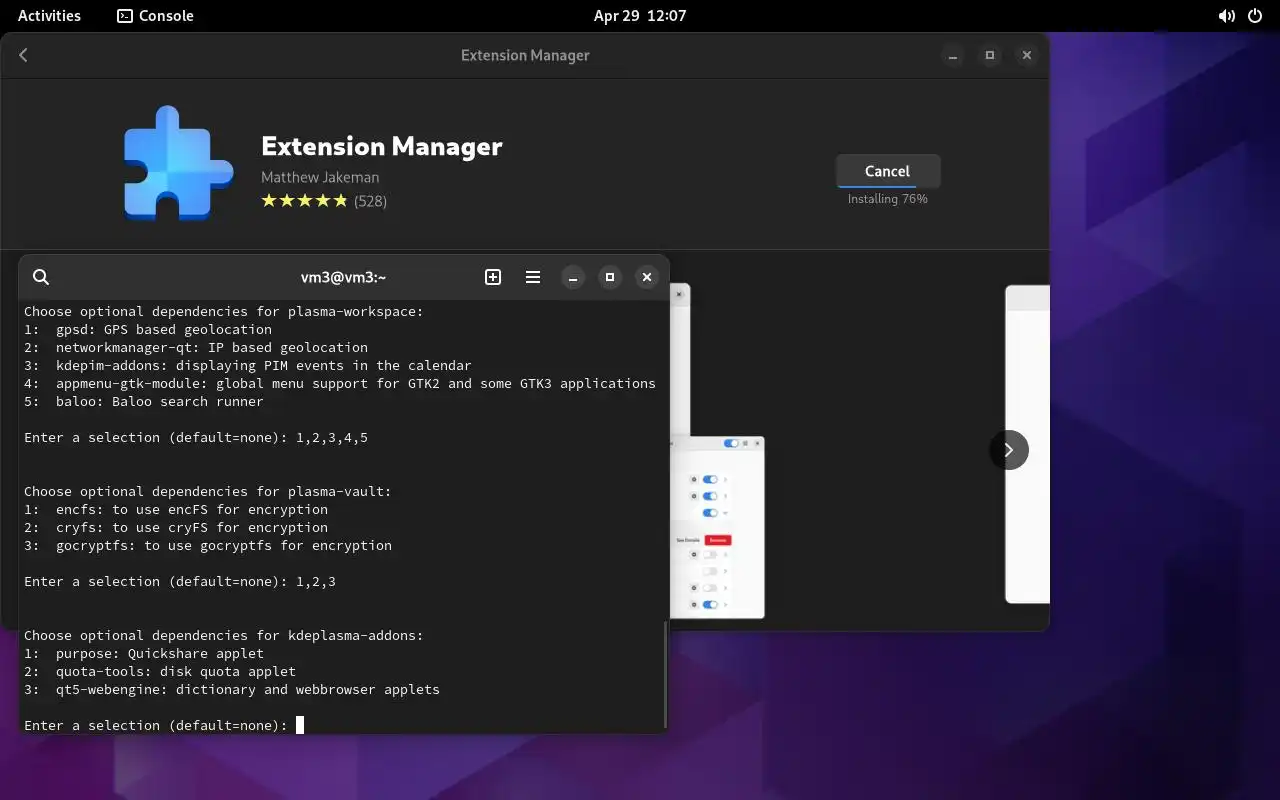Minimize the Extension Manager software window
Screen dimensions: 1280x800
click(x=953, y=55)
